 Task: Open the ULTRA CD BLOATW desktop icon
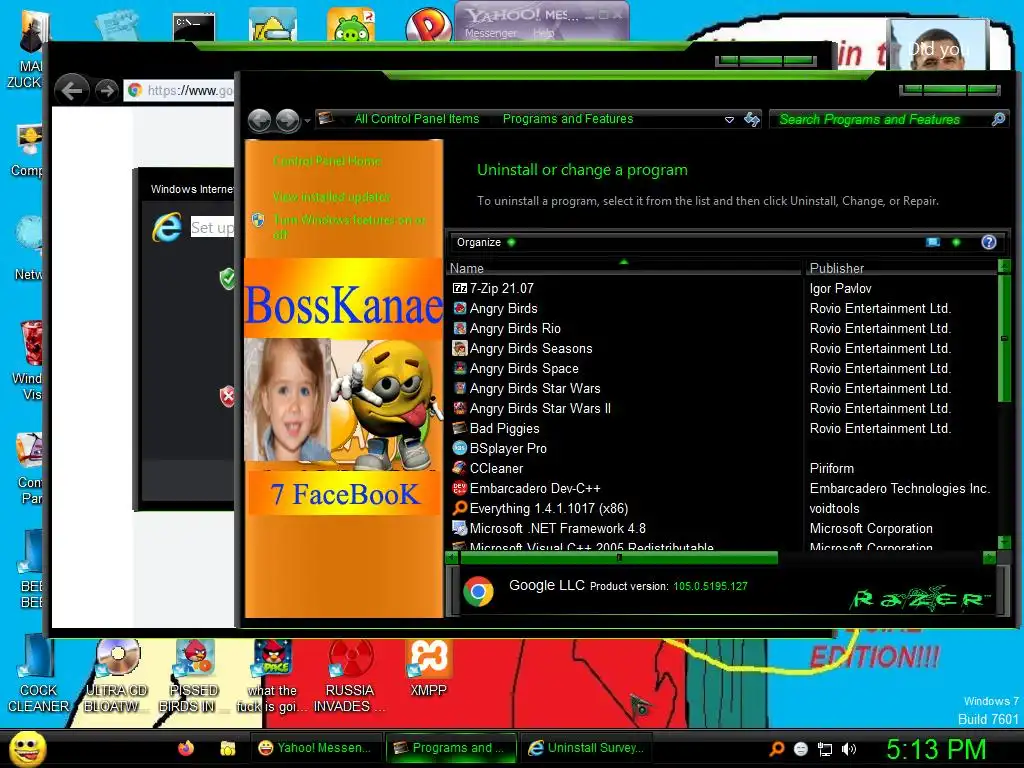[x=117, y=677]
